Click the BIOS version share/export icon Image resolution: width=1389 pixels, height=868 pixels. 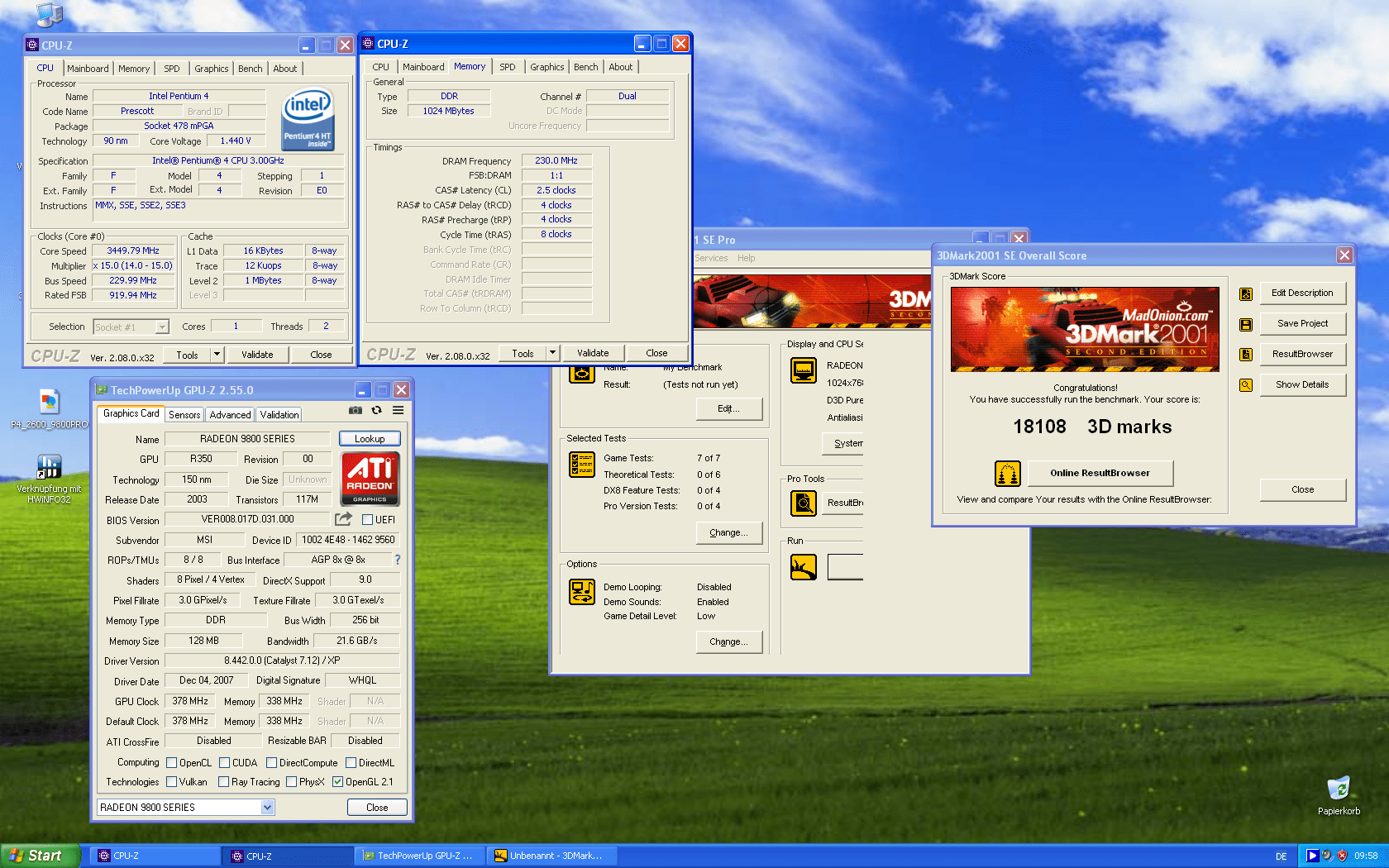[x=343, y=519]
